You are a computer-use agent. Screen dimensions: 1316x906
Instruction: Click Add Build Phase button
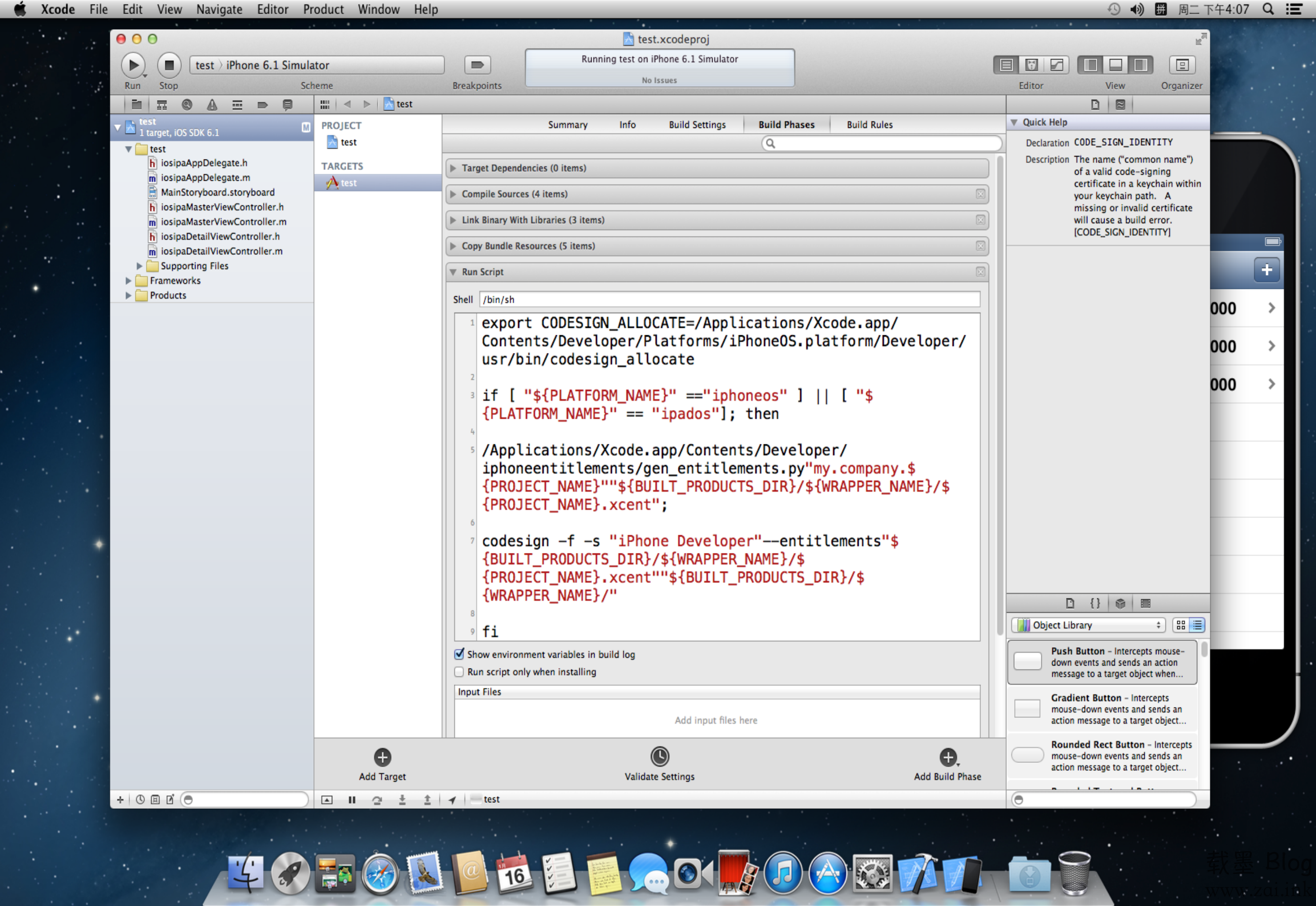(947, 758)
